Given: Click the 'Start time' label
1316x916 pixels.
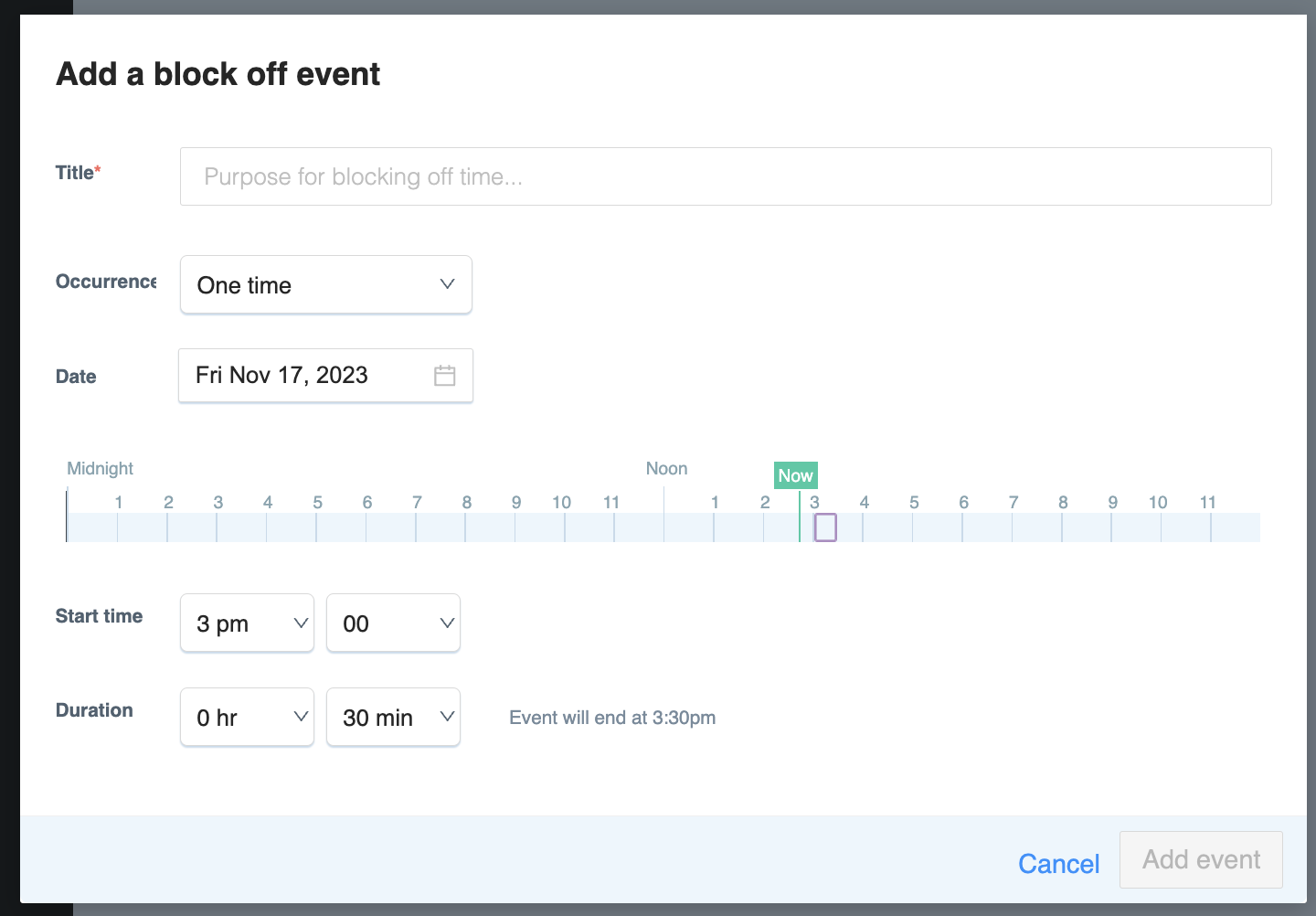Looking at the screenshot, I should tap(99, 616).
